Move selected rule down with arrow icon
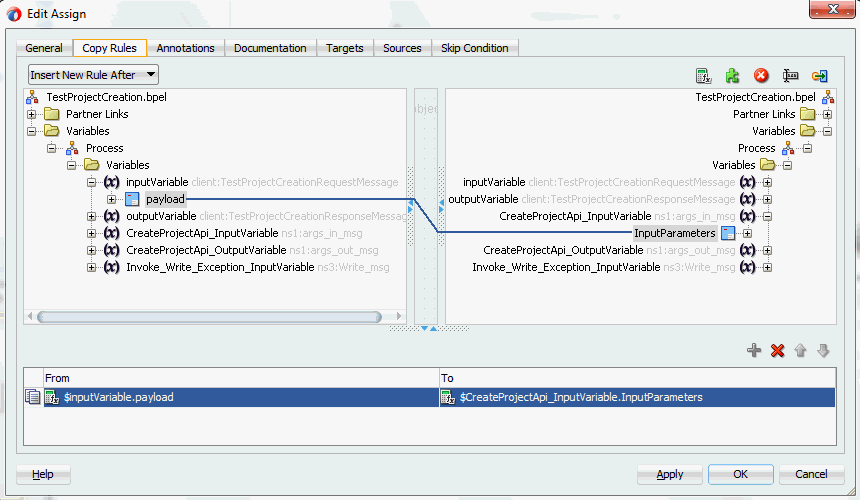The height and width of the screenshot is (500, 860). tap(823, 350)
